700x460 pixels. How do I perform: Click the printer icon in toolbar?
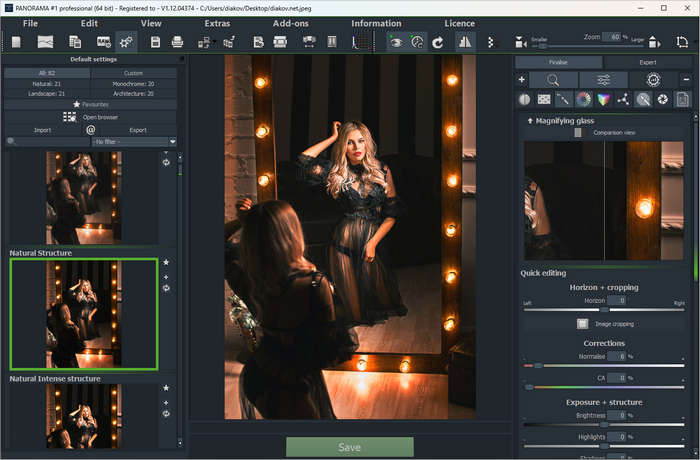coord(178,42)
